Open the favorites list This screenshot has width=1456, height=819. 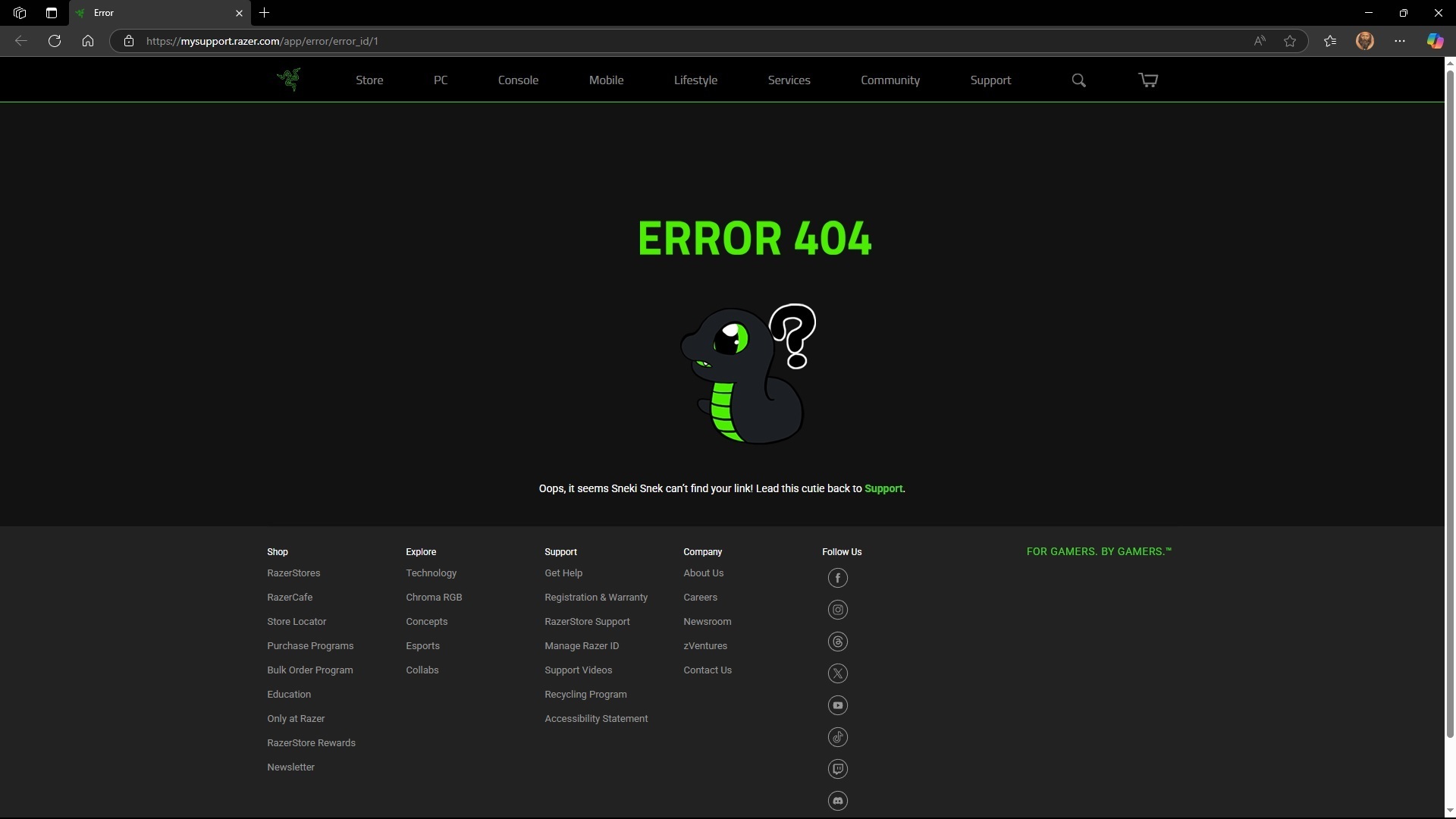(1330, 41)
